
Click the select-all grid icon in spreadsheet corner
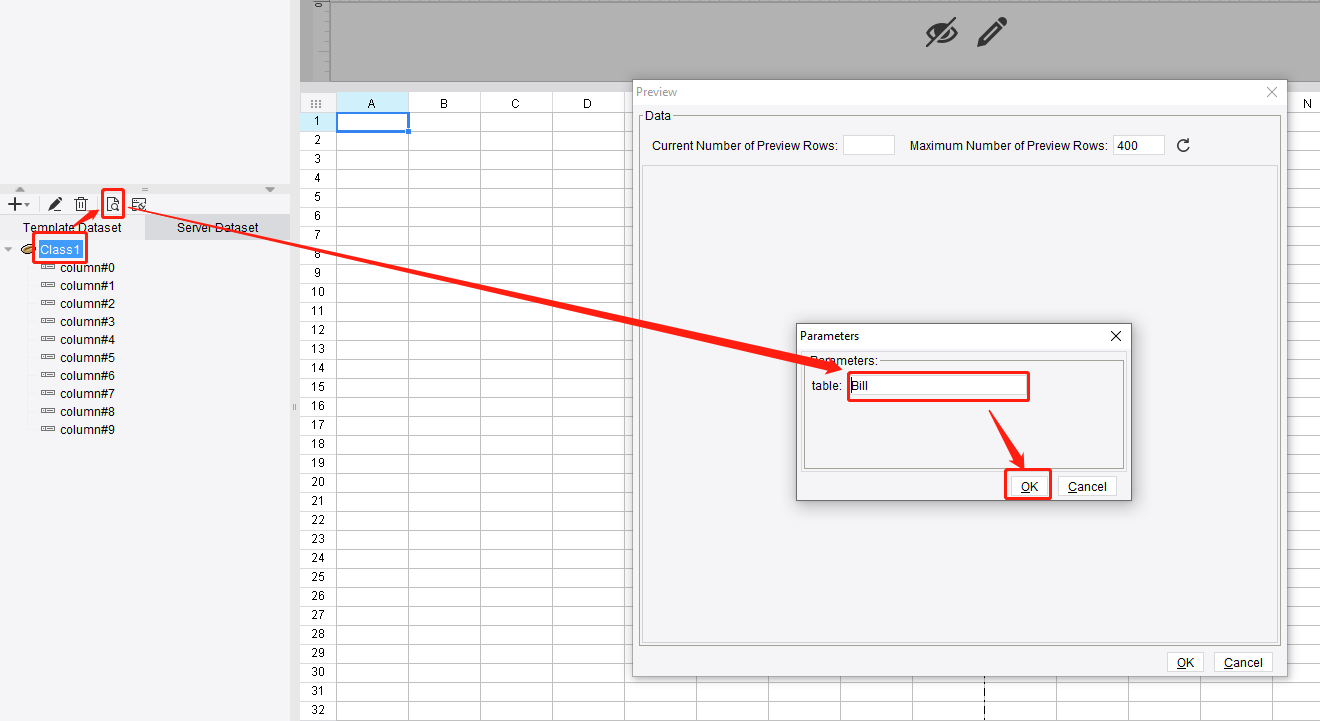point(316,103)
